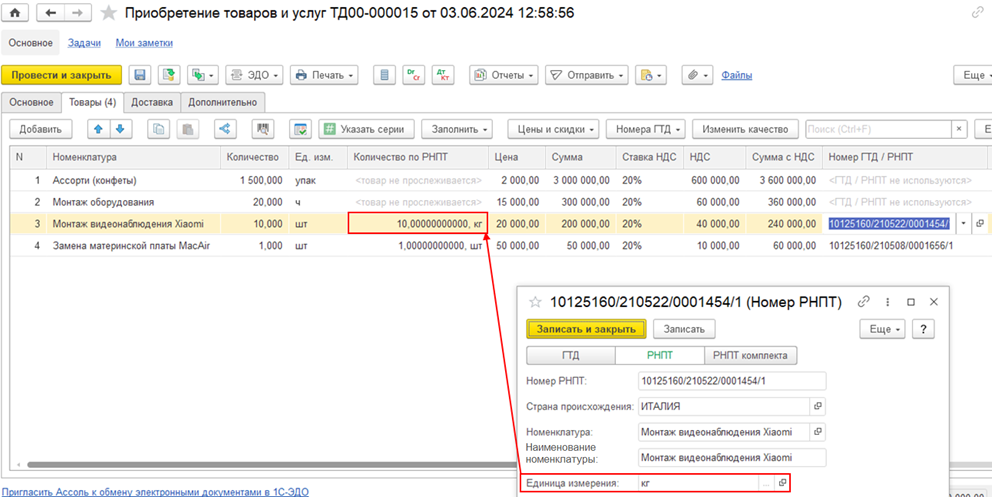Click the split-row icon
This screenshot has width=992, height=499.
click(225, 129)
